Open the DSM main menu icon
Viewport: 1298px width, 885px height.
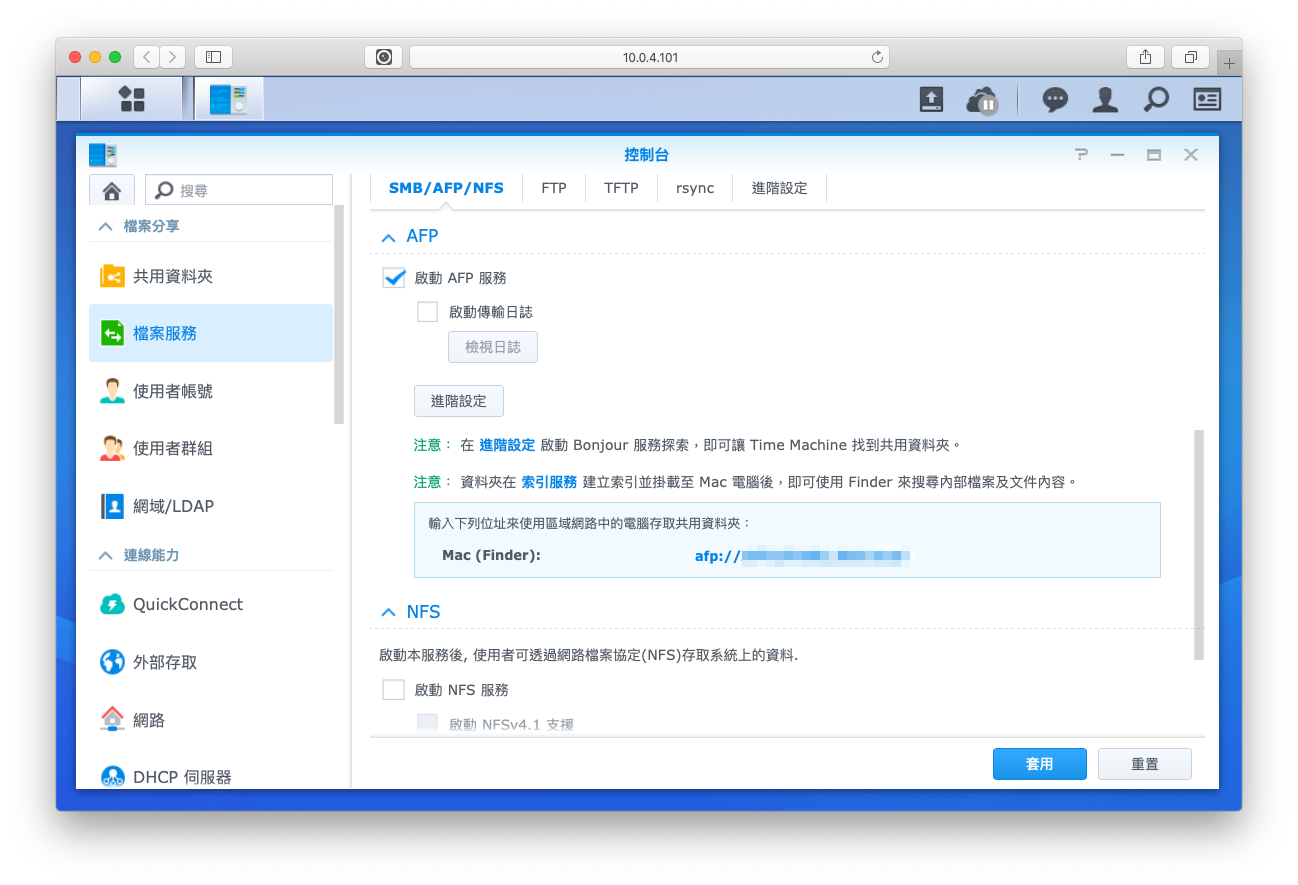pos(132,99)
